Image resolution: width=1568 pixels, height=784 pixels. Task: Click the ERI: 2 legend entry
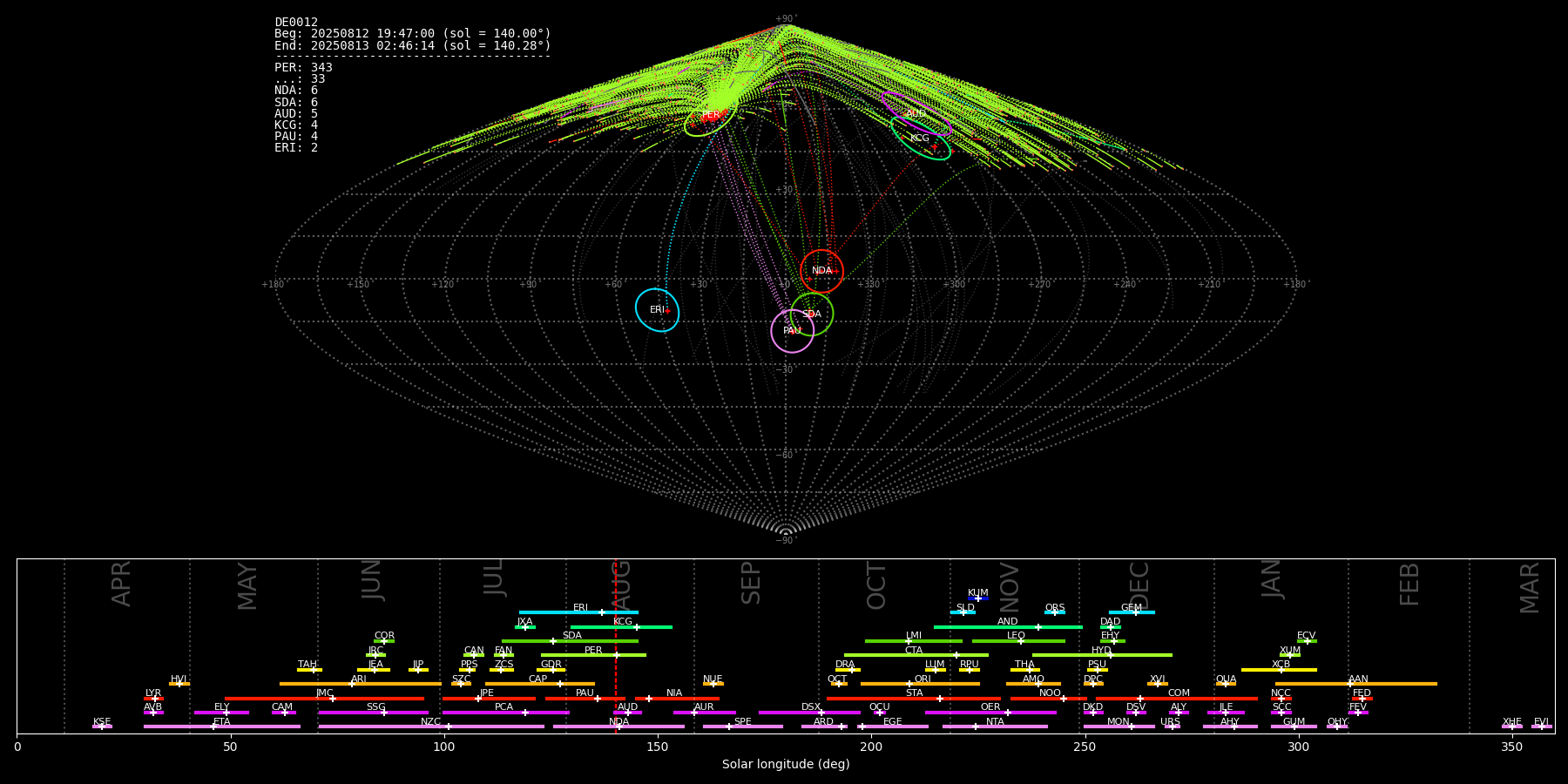point(296,147)
